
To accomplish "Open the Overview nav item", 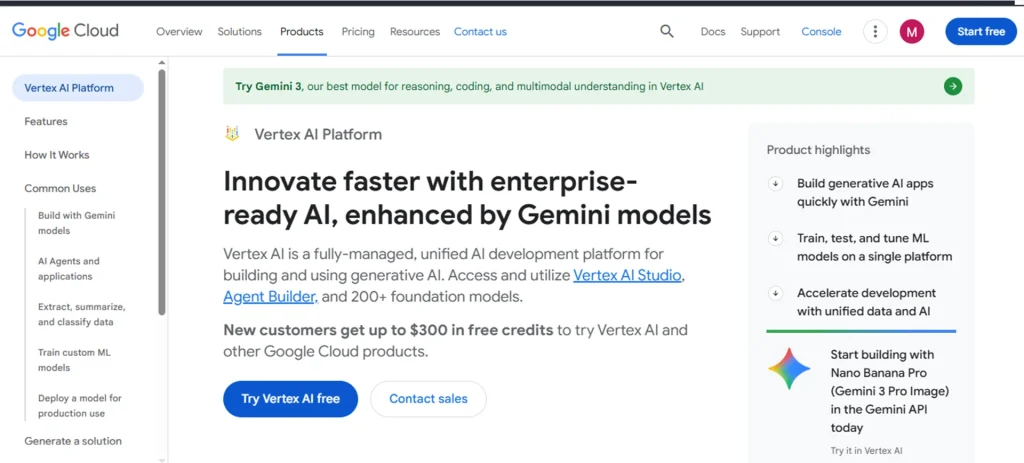I will click(x=179, y=31).
